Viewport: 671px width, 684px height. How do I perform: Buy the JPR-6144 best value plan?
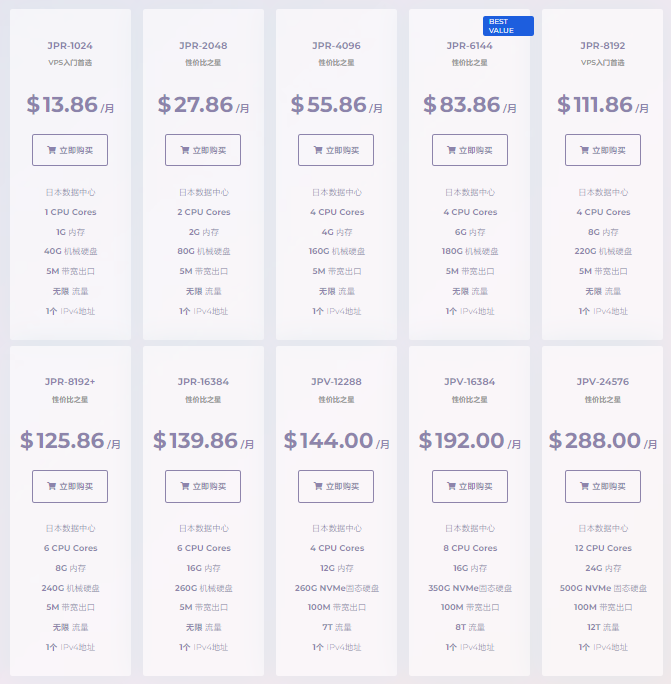(x=470, y=150)
